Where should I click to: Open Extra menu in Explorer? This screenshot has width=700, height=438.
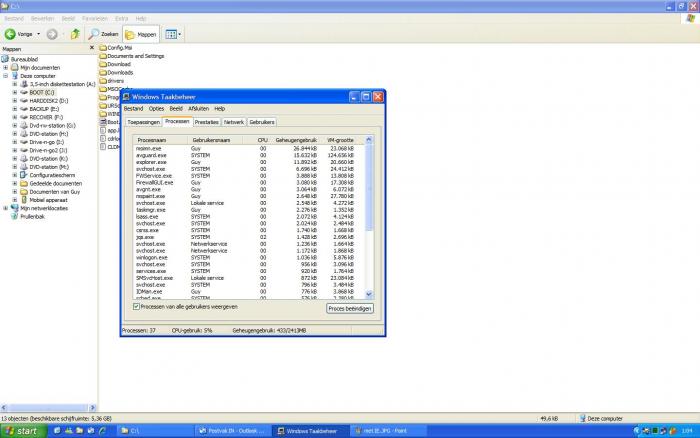[x=121, y=18]
